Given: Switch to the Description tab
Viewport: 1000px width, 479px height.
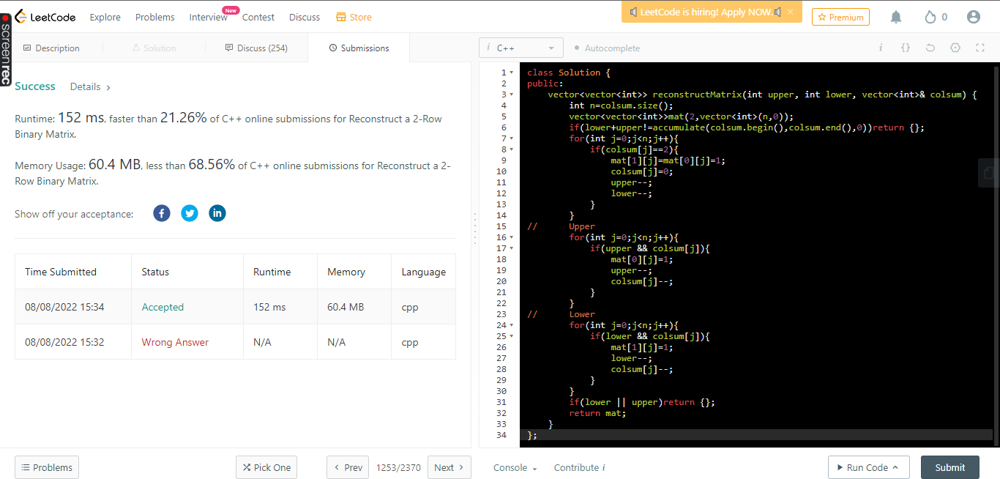Looking at the screenshot, I should 52,48.
